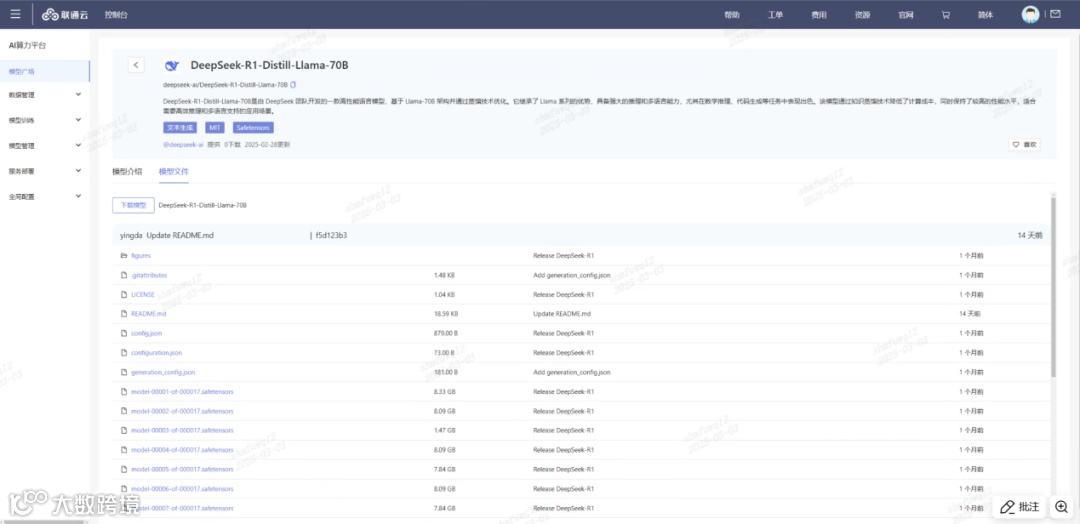Click the 下载模型 button
Image resolution: width=1080 pixels, height=524 pixels.
[x=134, y=205]
